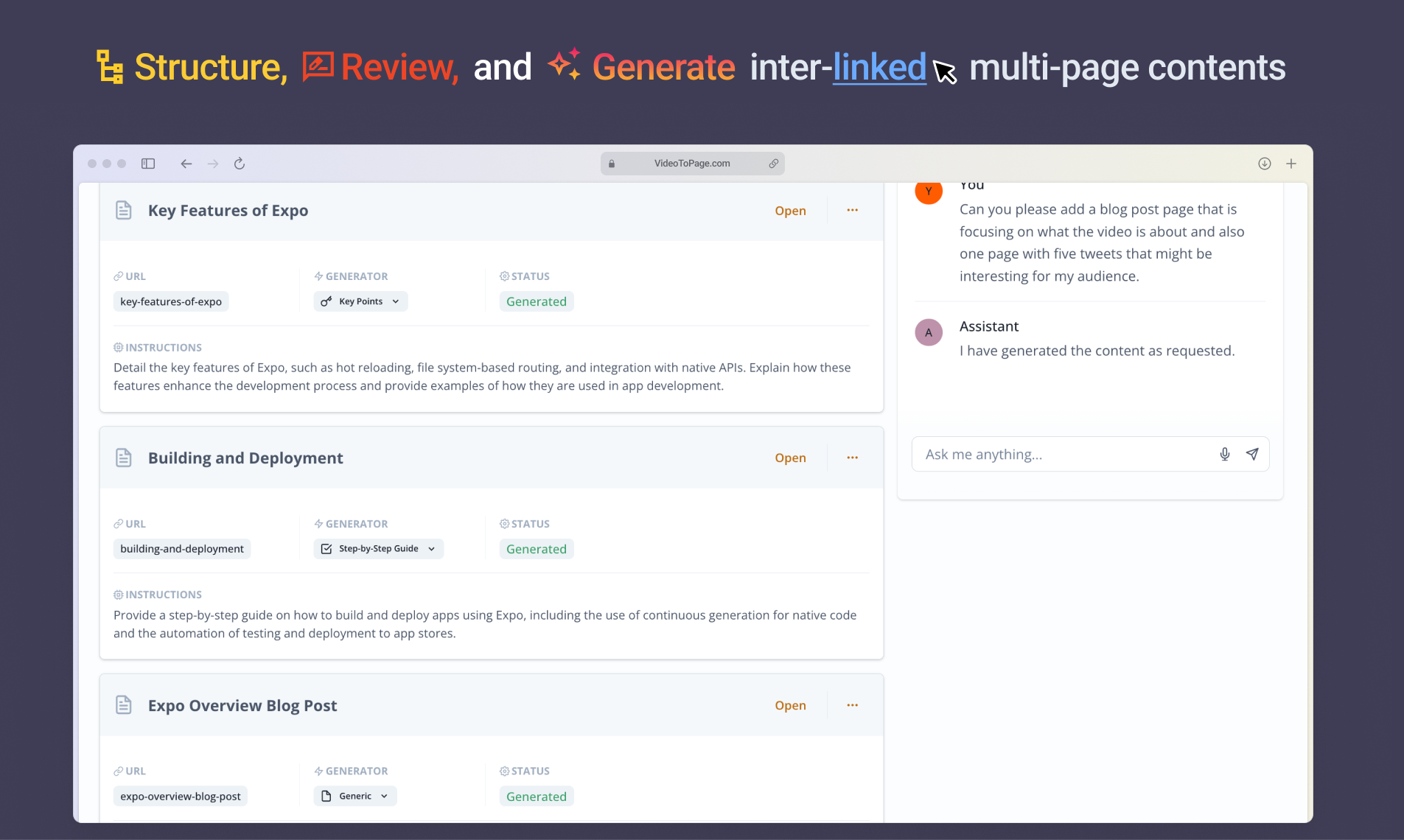
Task: Select the expo-overview-blog-post URL chip
Action: [181, 796]
